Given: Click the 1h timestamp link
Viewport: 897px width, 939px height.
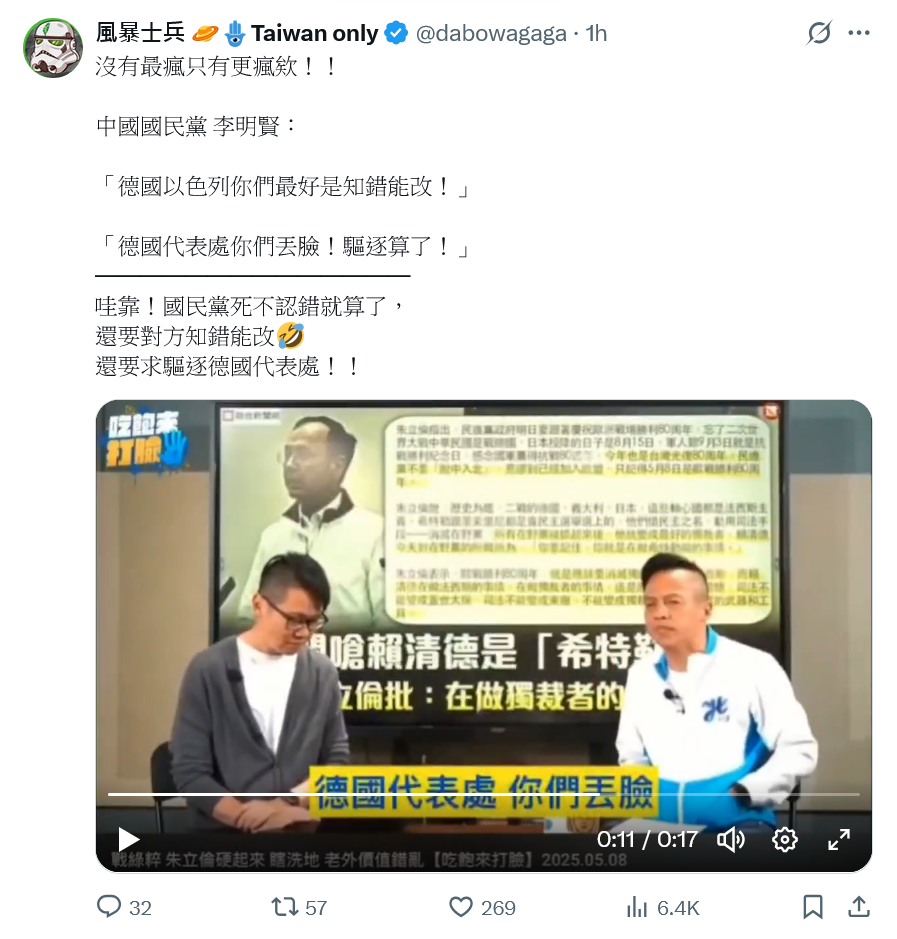Looking at the screenshot, I should [596, 34].
